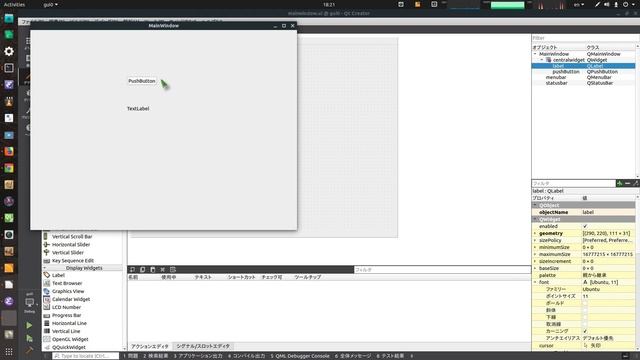
Task: Open the Activities overview in top bar
Action: pyautogui.click(x=14, y=4)
